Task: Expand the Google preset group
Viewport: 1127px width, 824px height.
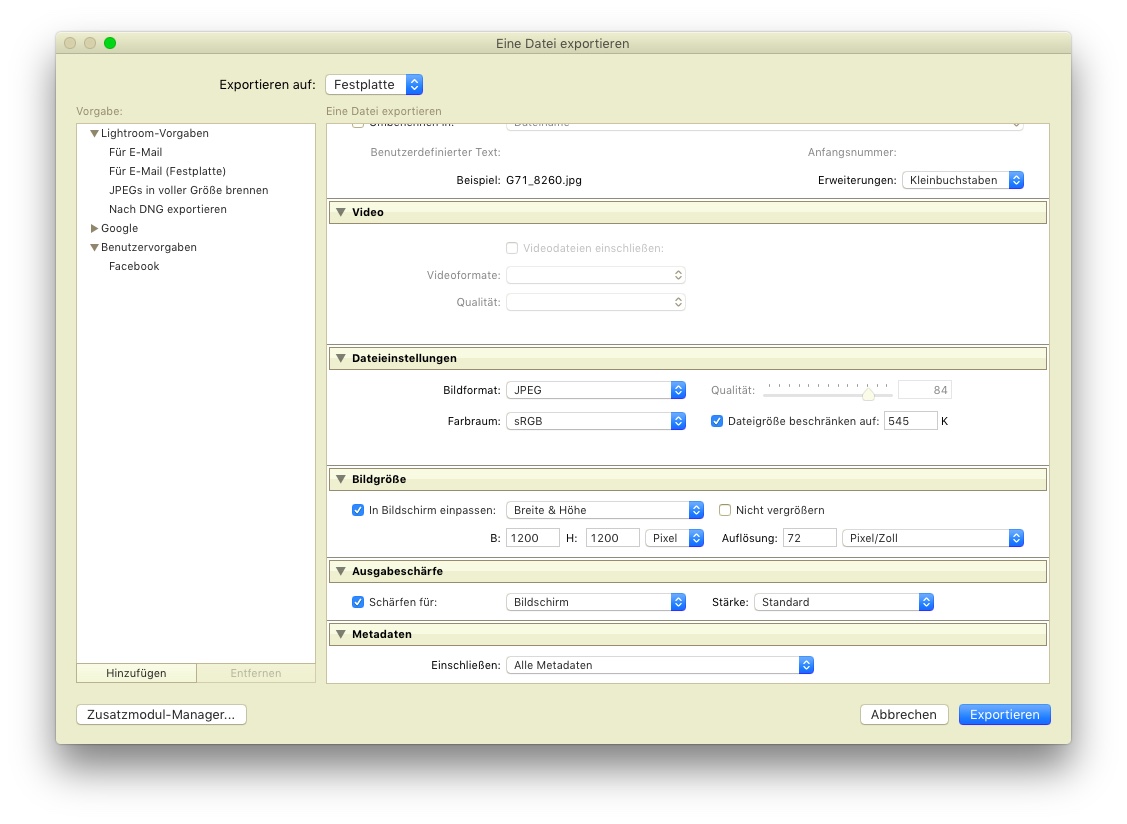Action: tap(94, 229)
